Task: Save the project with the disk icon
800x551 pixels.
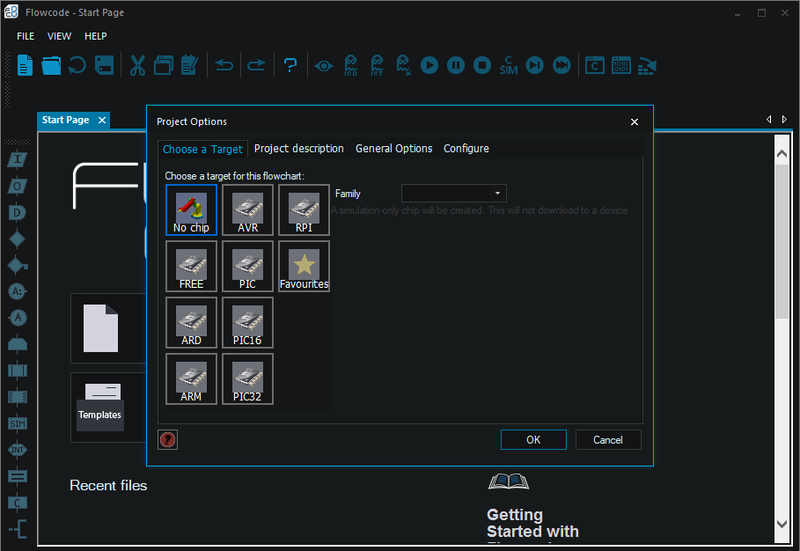Action: click(104, 65)
